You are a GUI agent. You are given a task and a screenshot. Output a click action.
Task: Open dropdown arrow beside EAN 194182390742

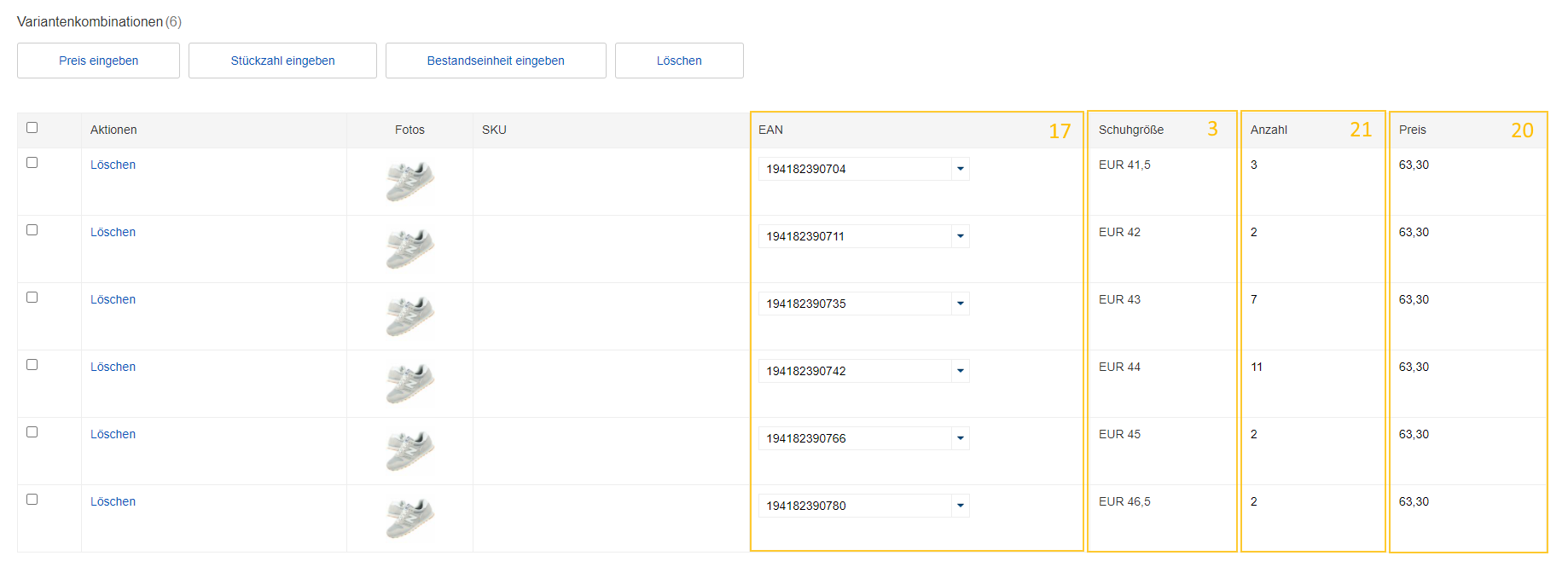coord(961,371)
